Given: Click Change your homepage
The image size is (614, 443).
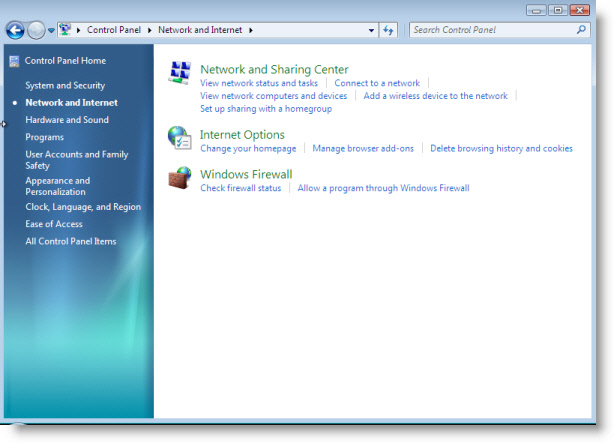Looking at the screenshot, I should [248, 148].
